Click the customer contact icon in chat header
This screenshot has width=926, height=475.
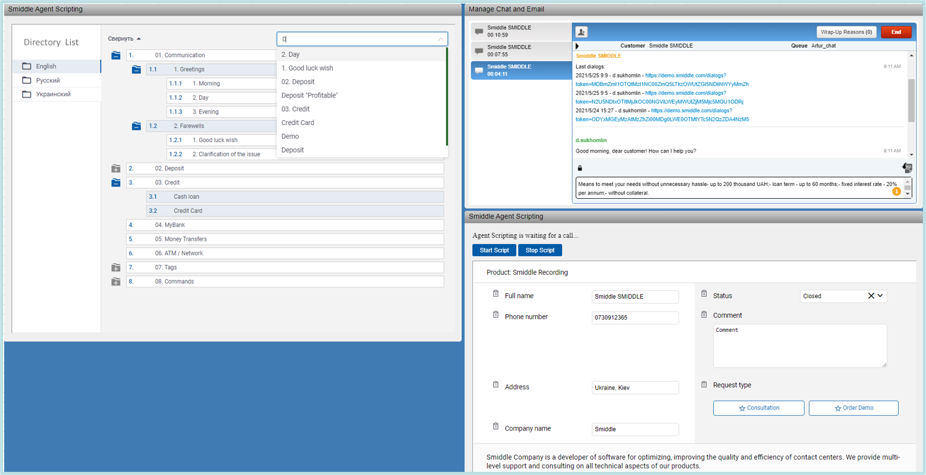581,32
